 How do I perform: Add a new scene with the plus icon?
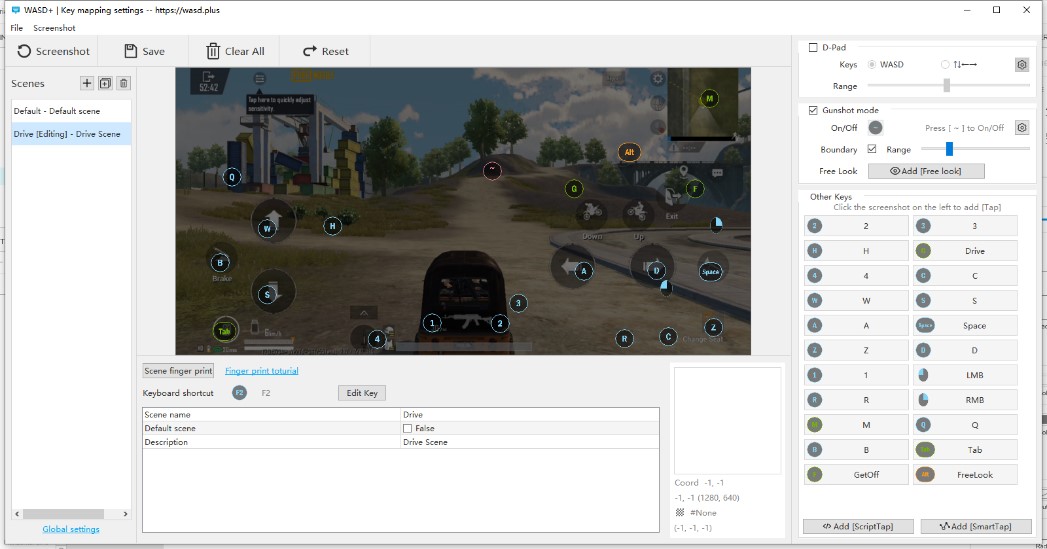coord(87,83)
